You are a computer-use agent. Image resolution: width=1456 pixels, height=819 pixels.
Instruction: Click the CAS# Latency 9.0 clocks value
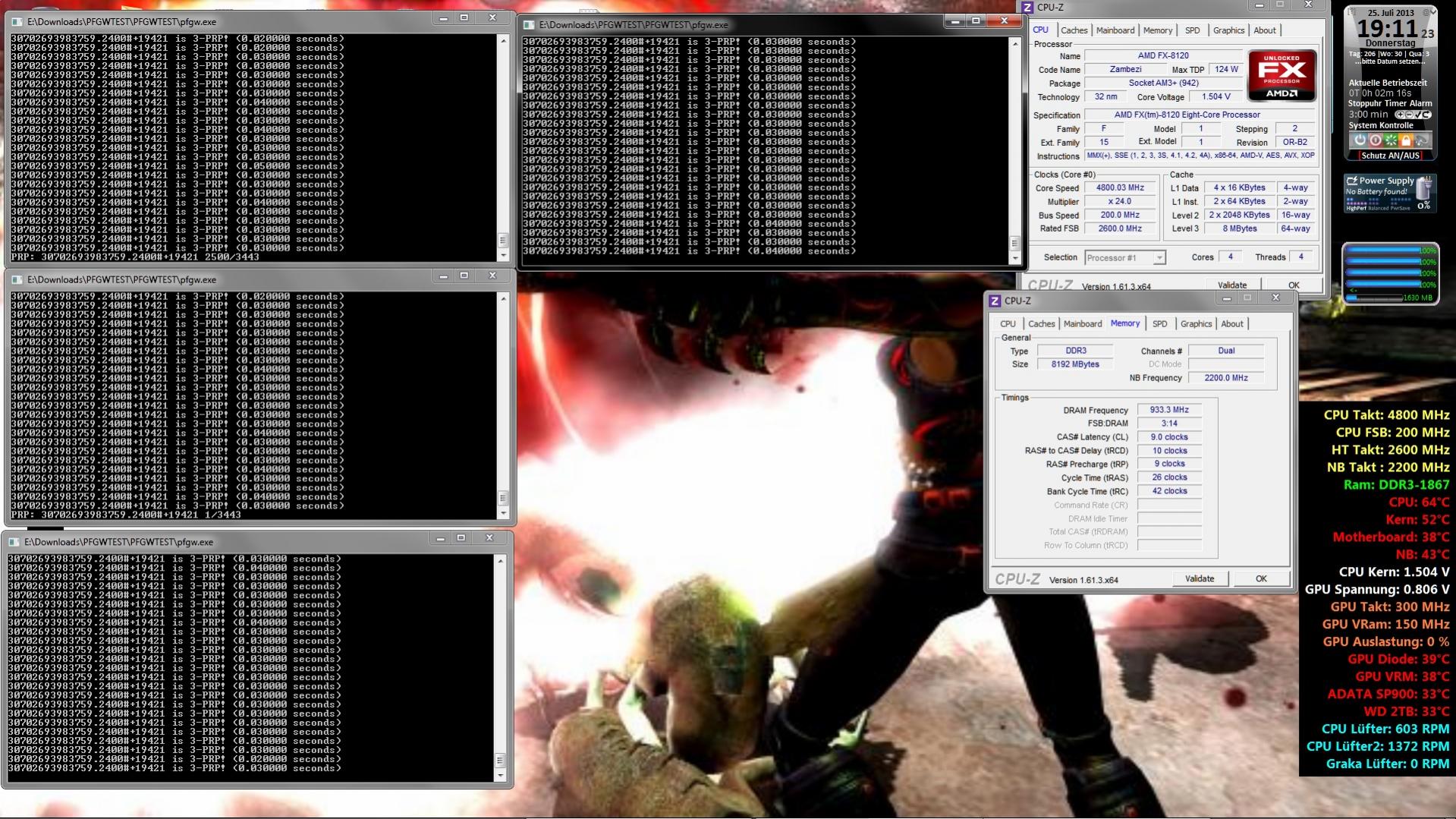click(1169, 437)
